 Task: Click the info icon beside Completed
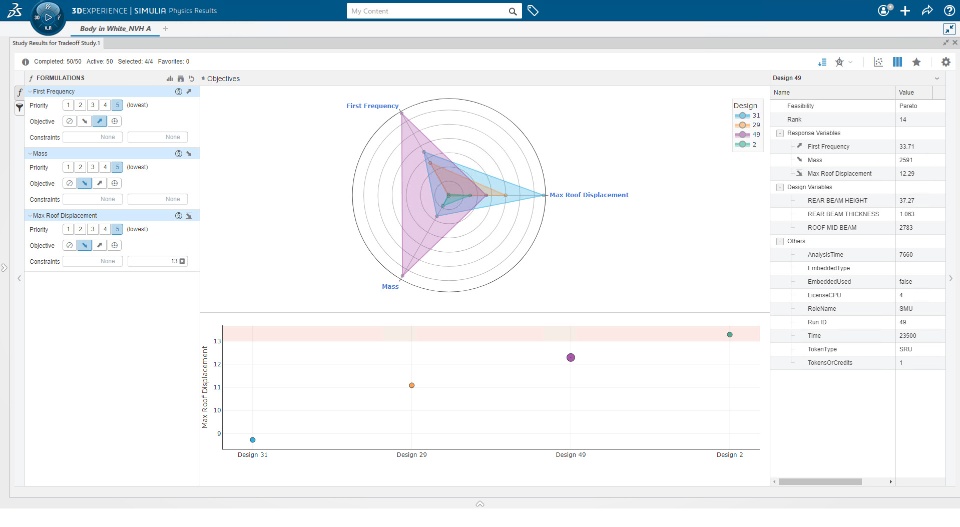click(25, 62)
